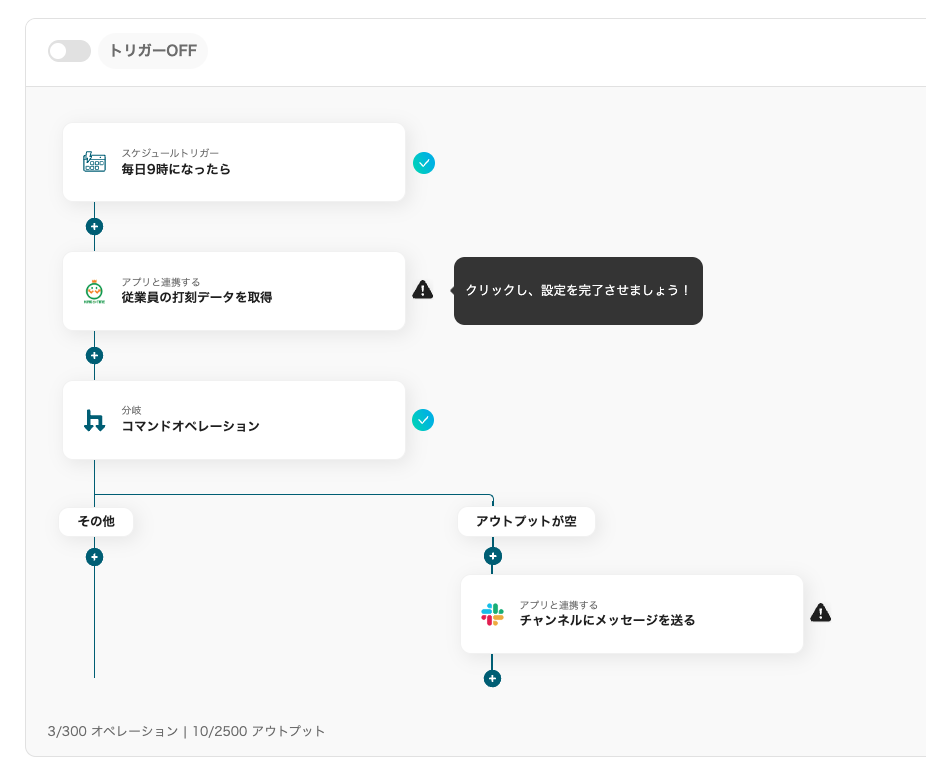
Task: Open the チャンネルにメッセージを送る Slack card
Action: pyautogui.click(x=632, y=614)
